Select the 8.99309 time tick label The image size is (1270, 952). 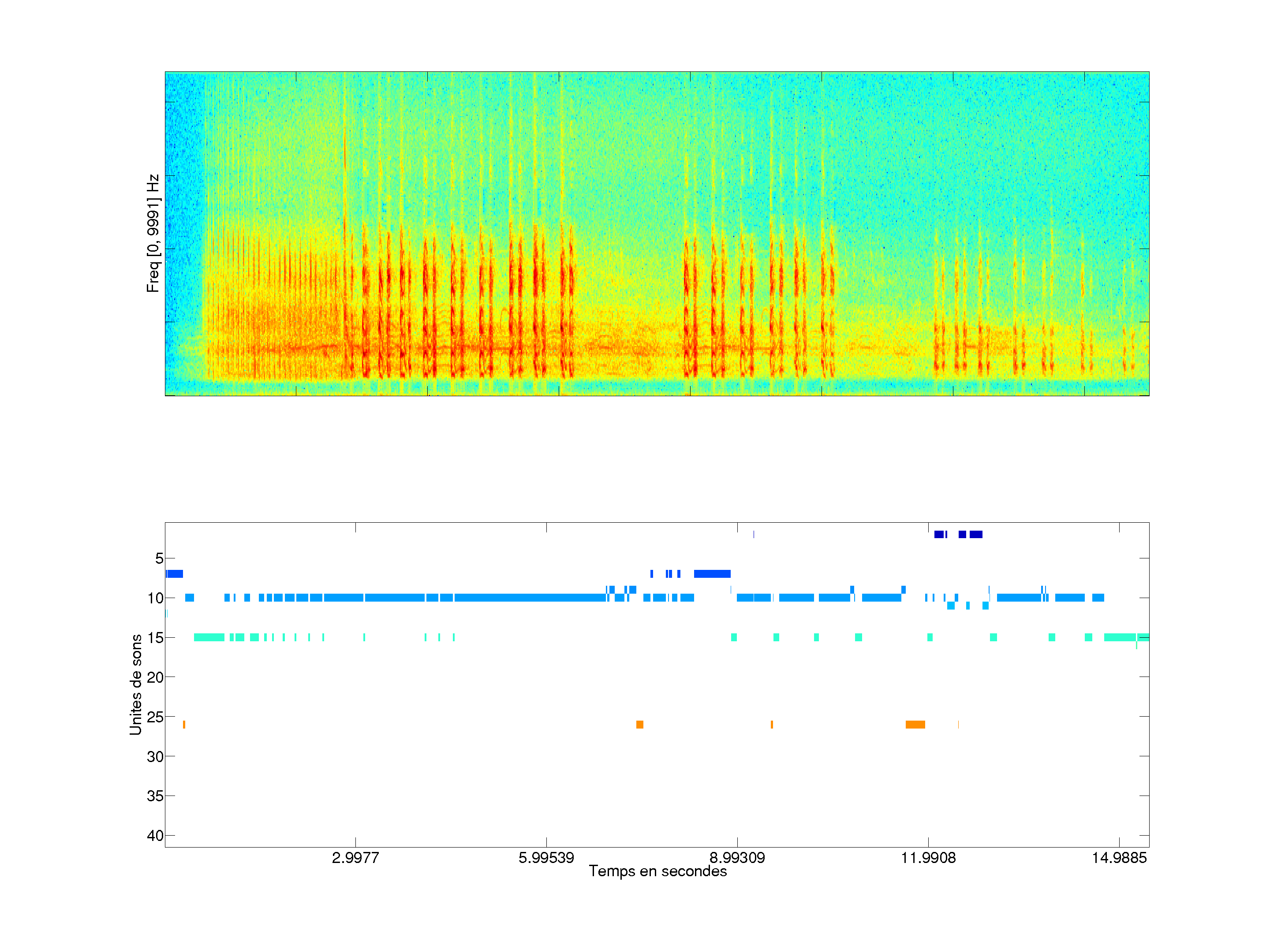(x=737, y=858)
